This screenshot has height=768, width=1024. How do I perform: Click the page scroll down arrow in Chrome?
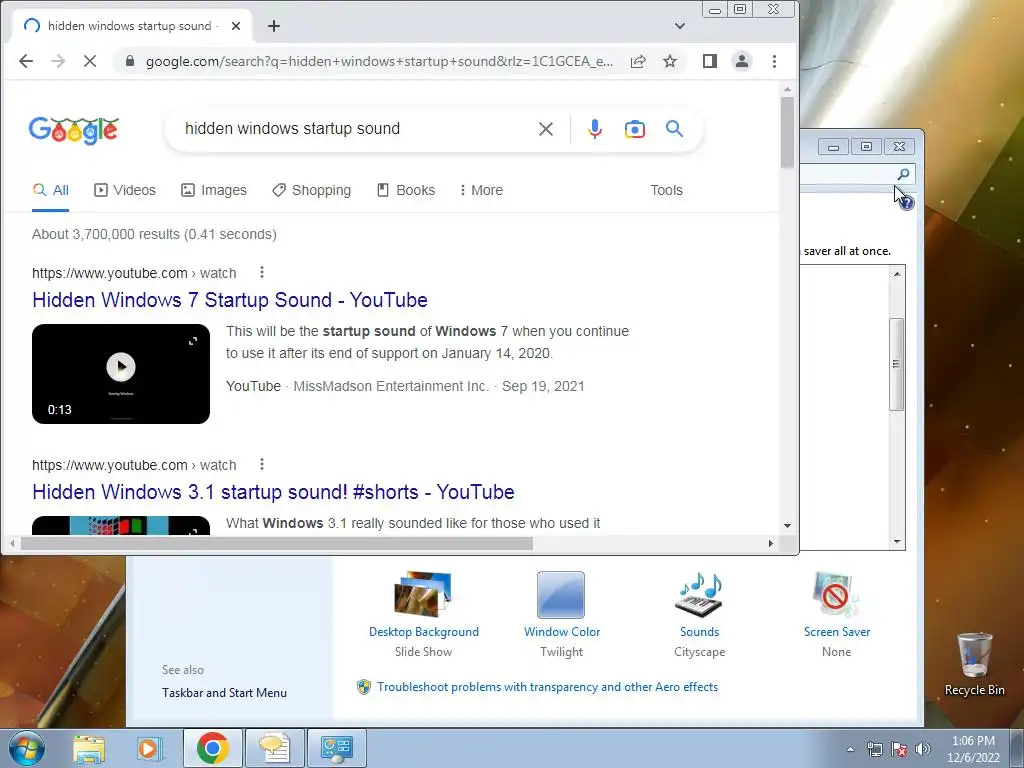787,526
